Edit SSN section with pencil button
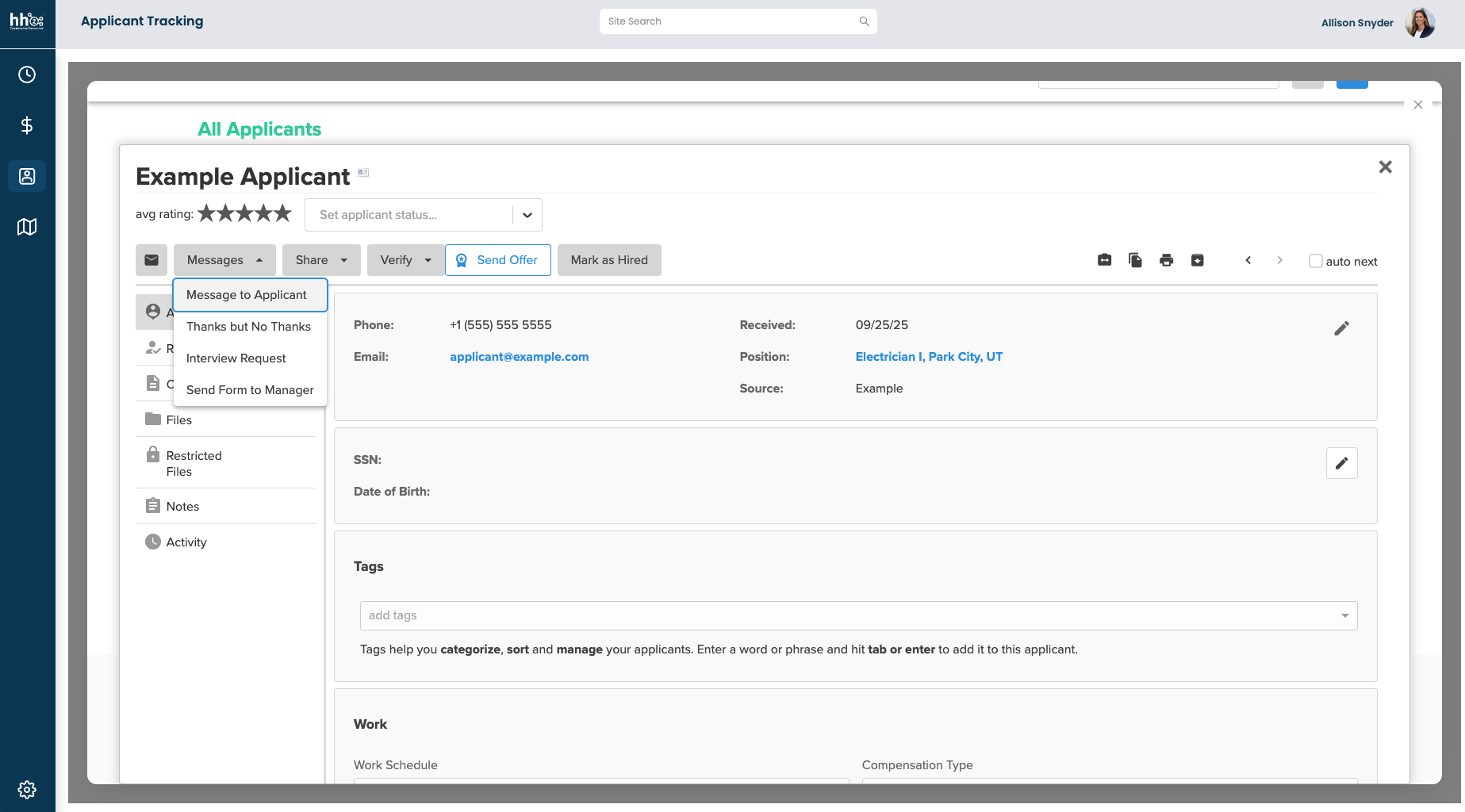This screenshot has width=1465, height=812. (1341, 463)
